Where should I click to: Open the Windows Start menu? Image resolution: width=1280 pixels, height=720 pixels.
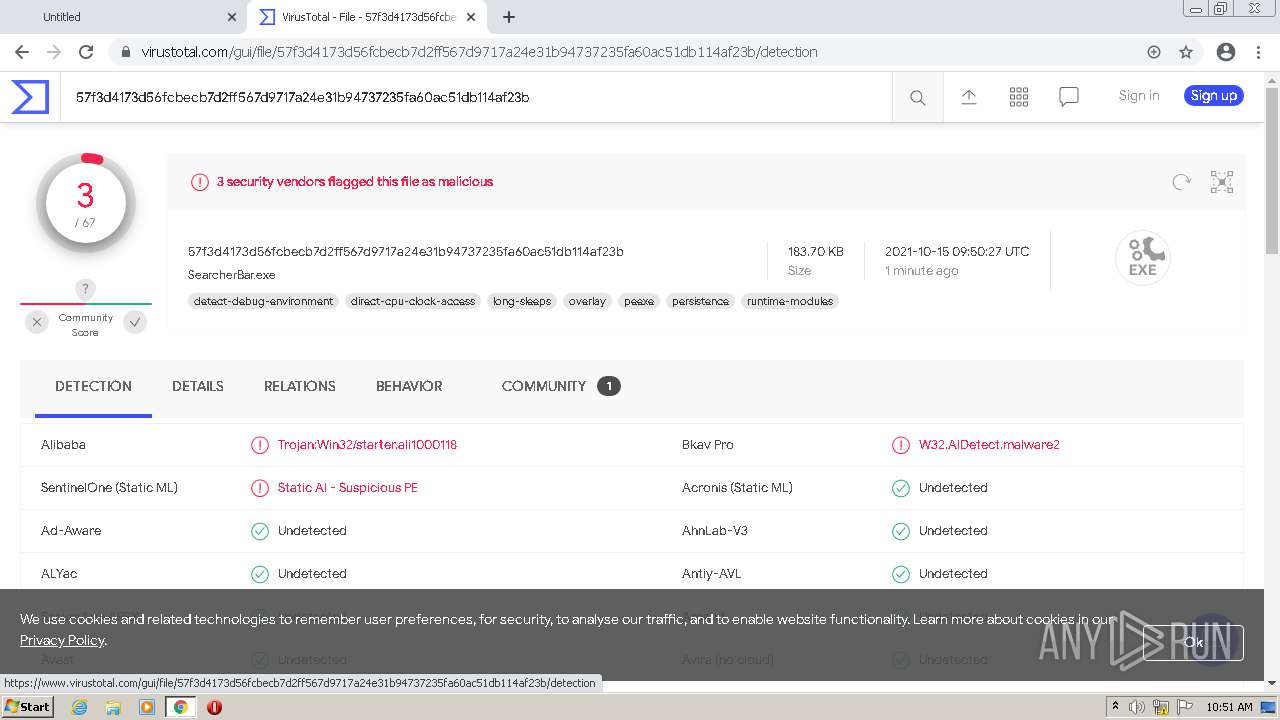coord(28,707)
